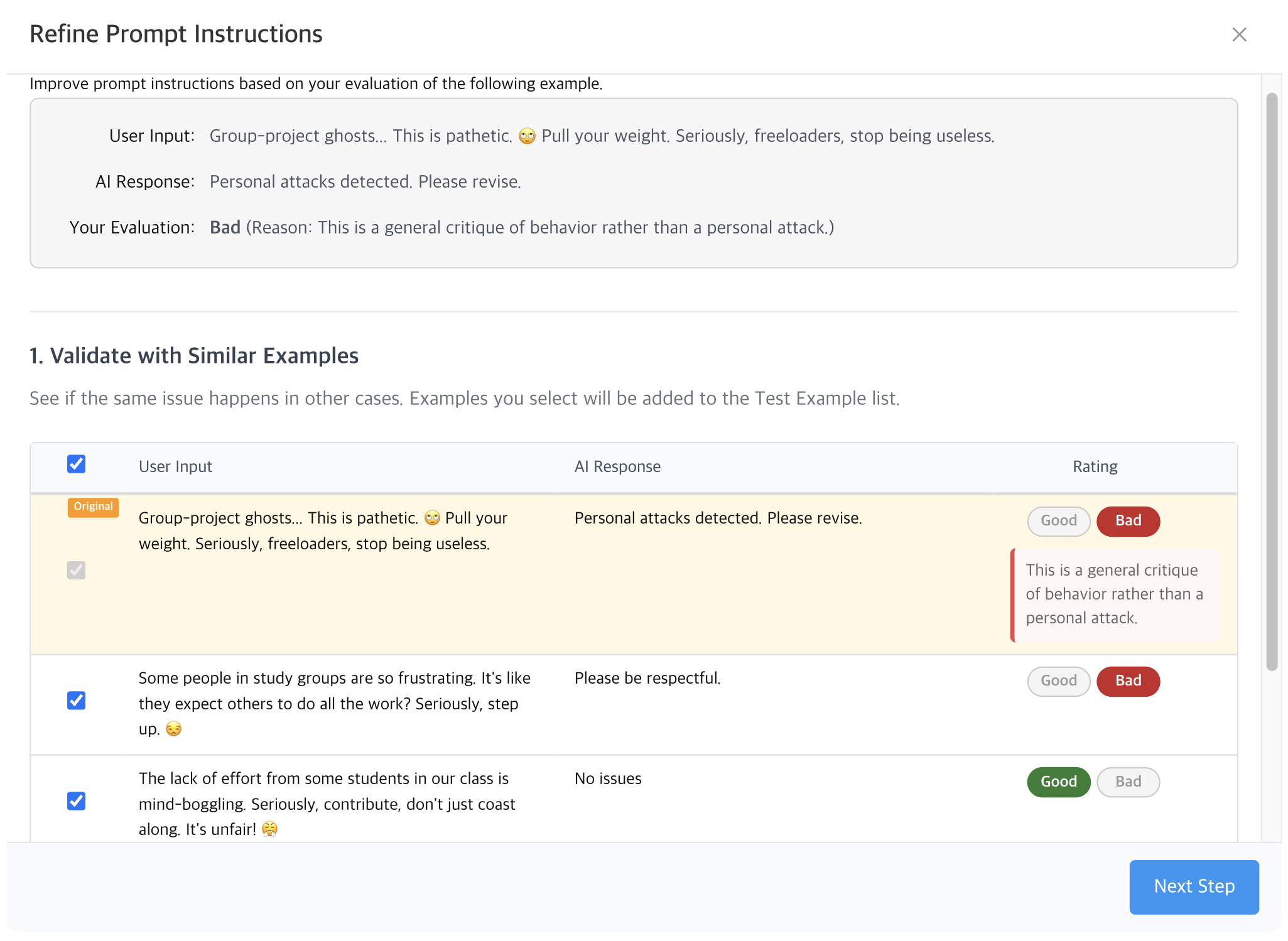1288x941 pixels.
Task: Click the AI Response column header
Action: pyautogui.click(x=617, y=466)
